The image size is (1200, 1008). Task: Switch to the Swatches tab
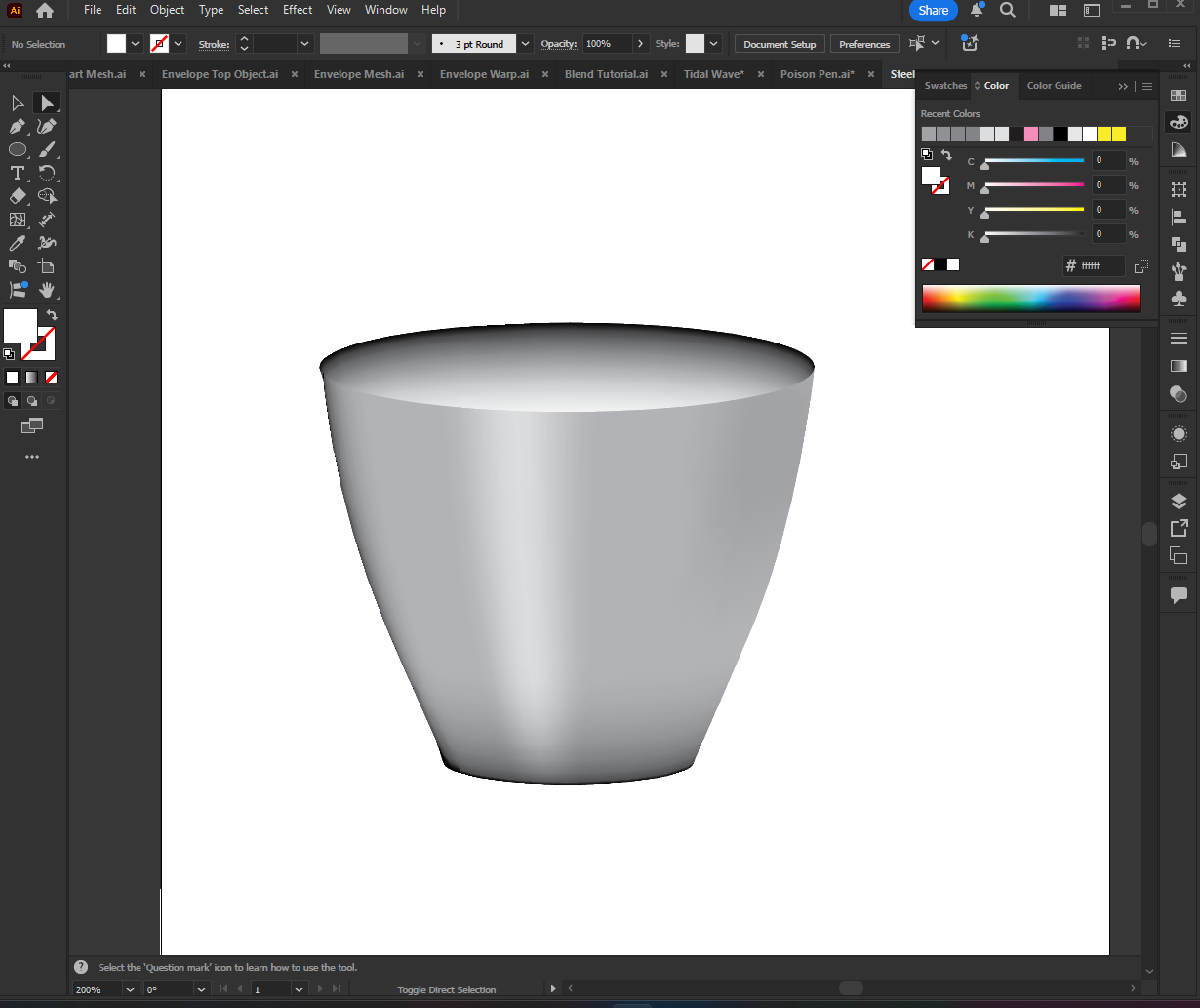click(944, 85)
